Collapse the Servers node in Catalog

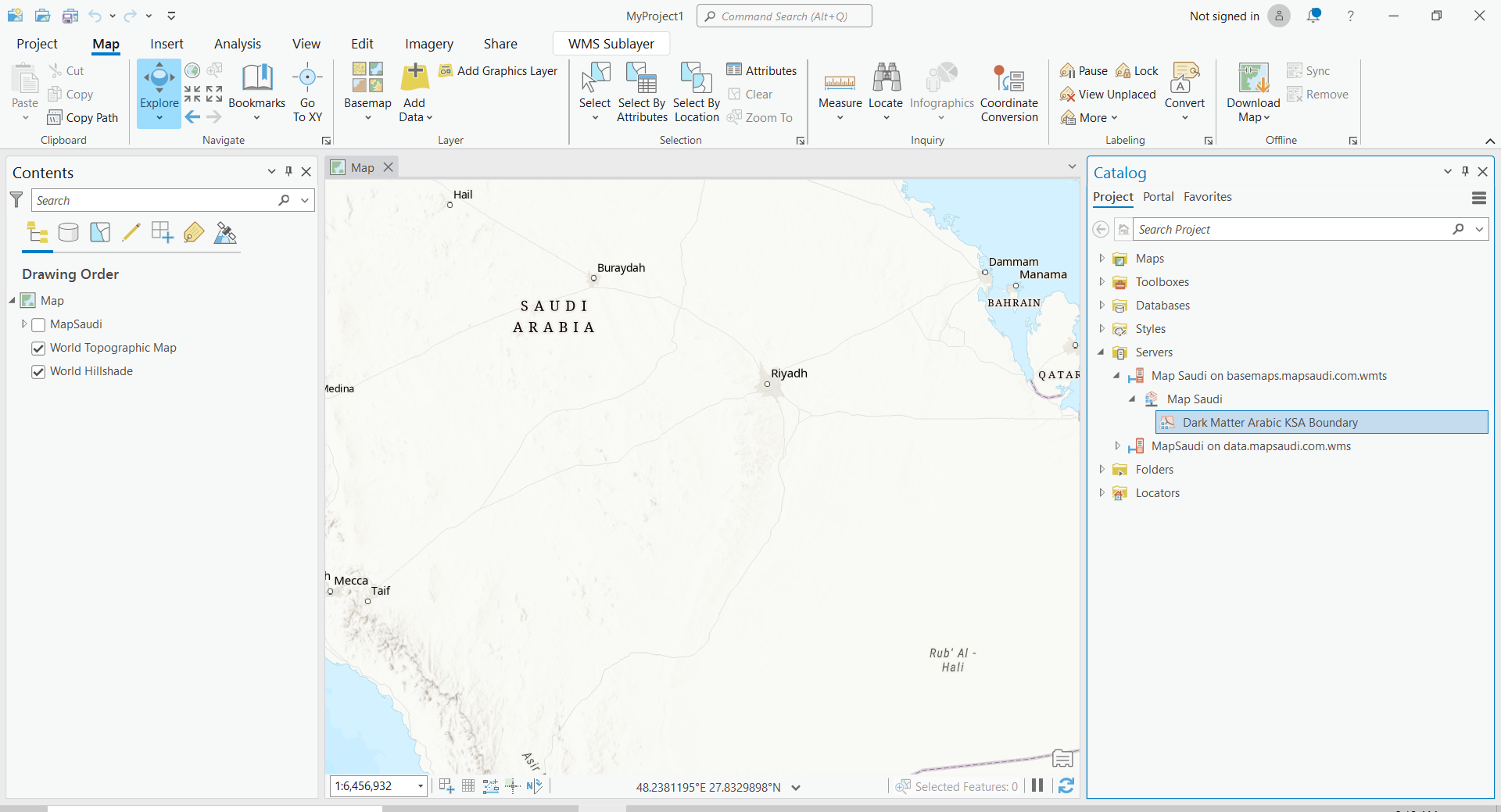pos(1102,352)
